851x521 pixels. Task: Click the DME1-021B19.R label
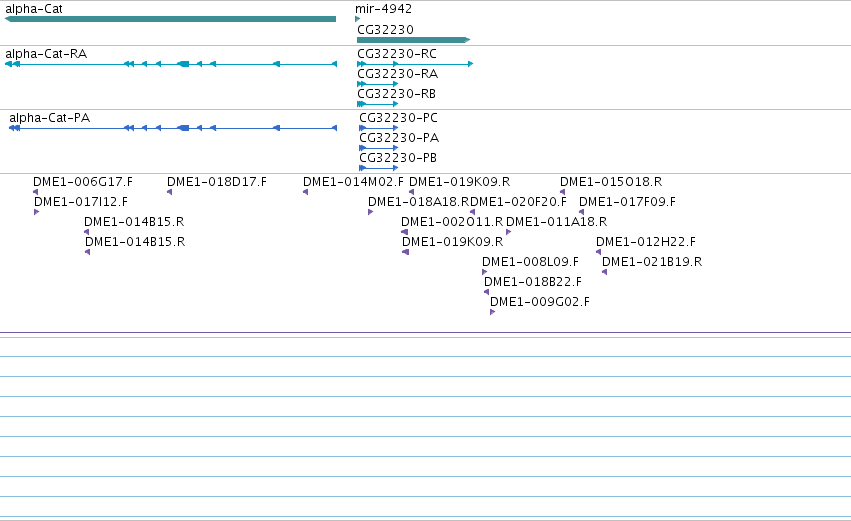point(652,262)
